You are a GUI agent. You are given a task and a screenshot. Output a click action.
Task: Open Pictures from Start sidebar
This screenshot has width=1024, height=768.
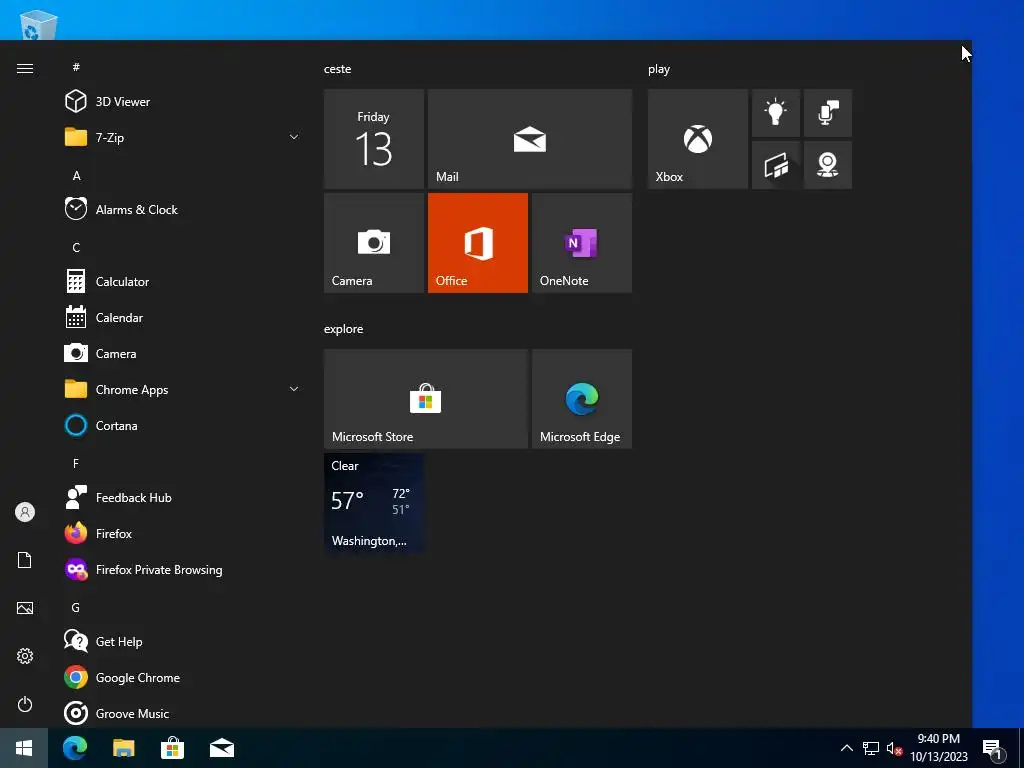(25, 608)
